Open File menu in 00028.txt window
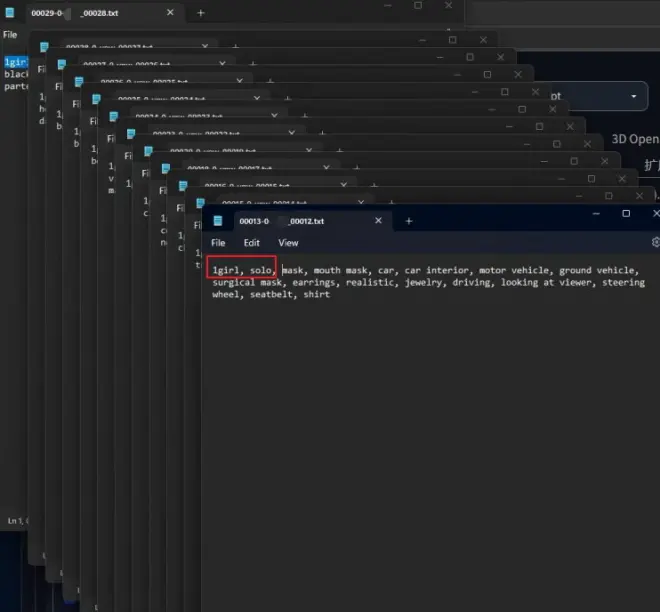Image resolution: width=660 pixels, height=612 pixels. tap(10, 35)
